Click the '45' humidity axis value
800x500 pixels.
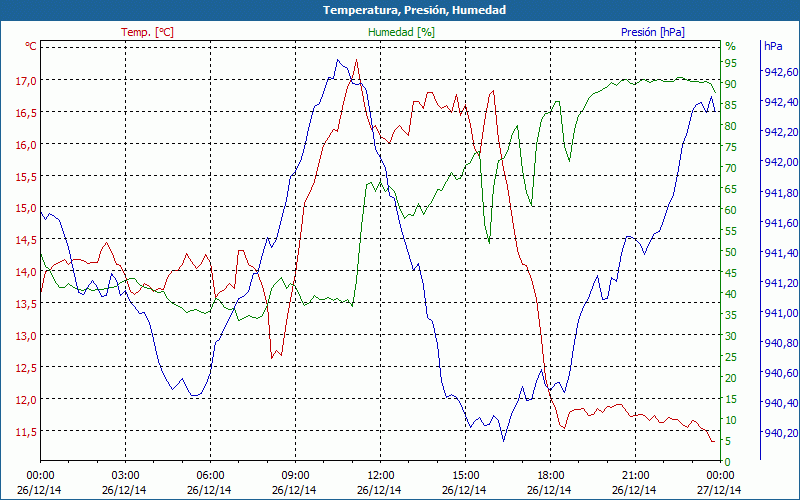pyautogui.click(x=731, y=273)
